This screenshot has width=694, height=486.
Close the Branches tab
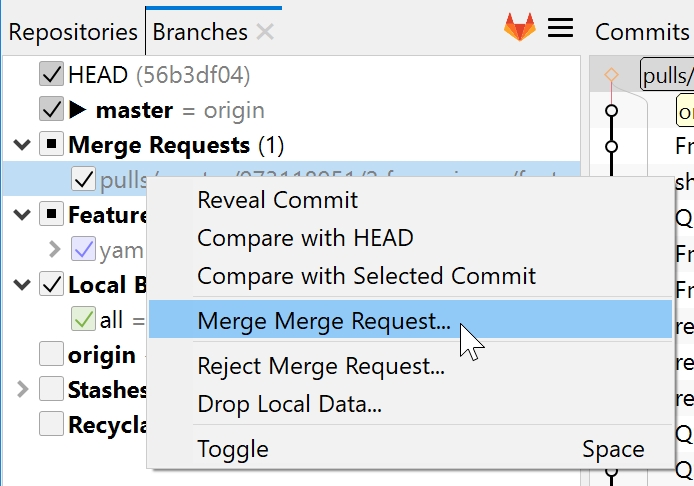[265, 31]
